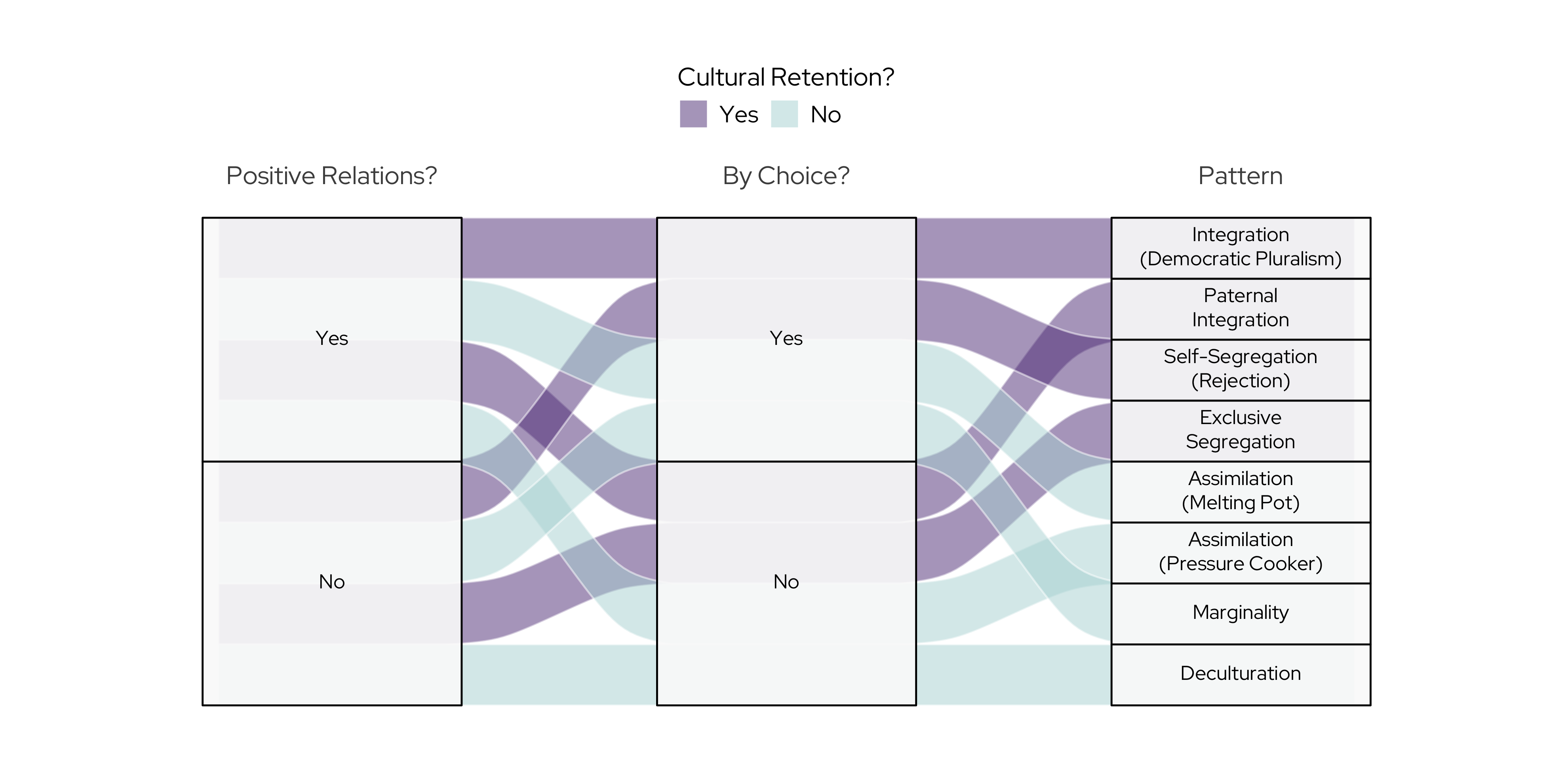The width and height of the screenshot is (1568, 784).
Task: Select the Pattern column heading
Action: tap(1240, 176)
